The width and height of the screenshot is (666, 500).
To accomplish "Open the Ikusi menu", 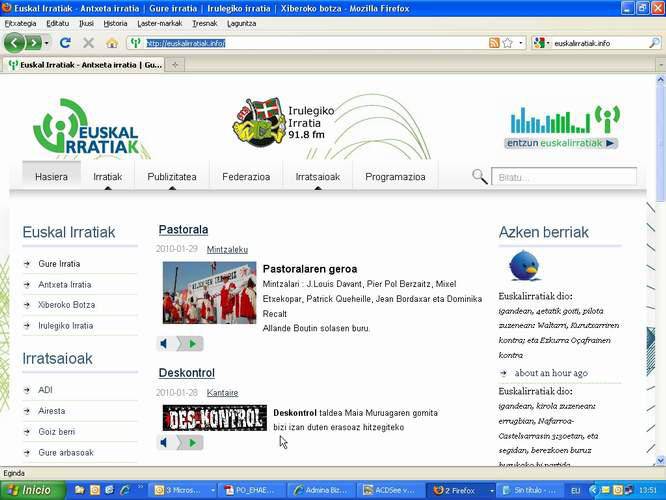I will (x=86, y=24).
